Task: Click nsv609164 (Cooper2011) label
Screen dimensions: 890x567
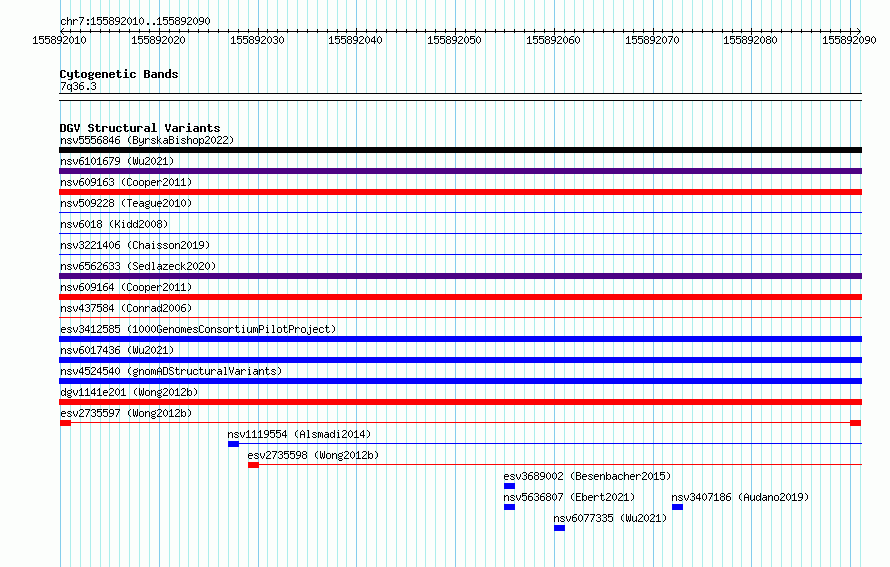Action: (x=126, y=287)
